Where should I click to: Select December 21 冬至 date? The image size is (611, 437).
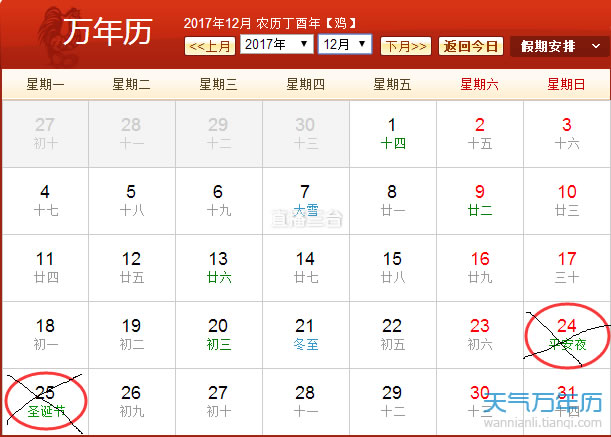coord(305,334)
